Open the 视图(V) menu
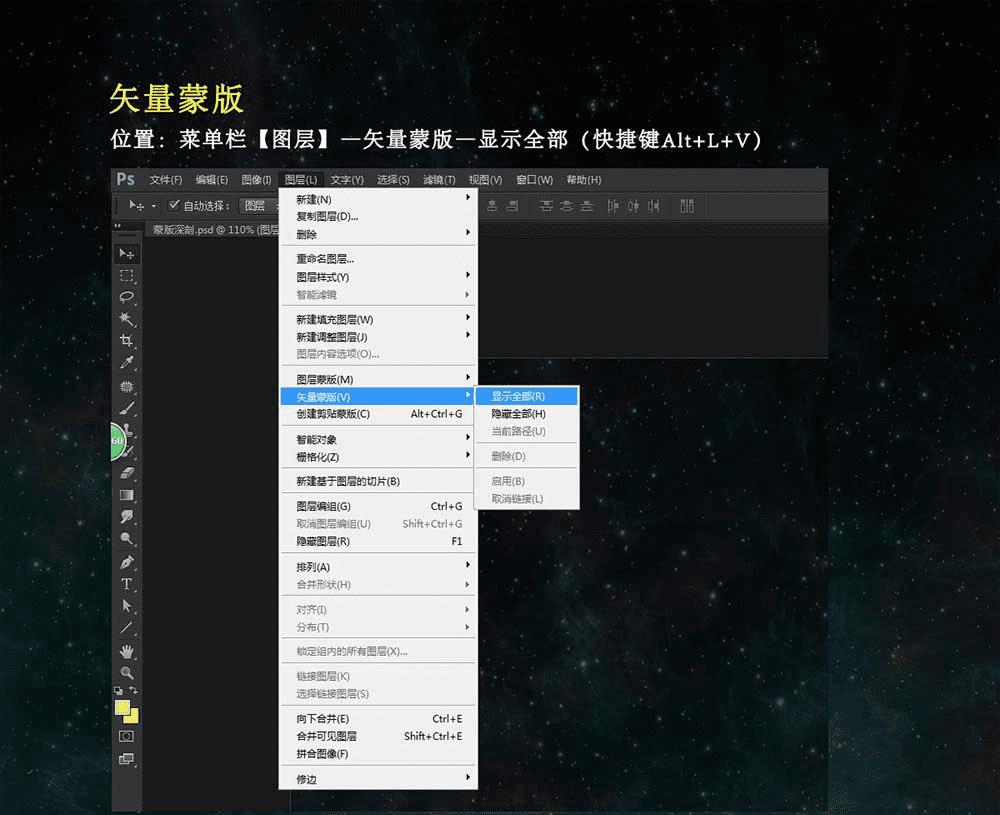 485,180
